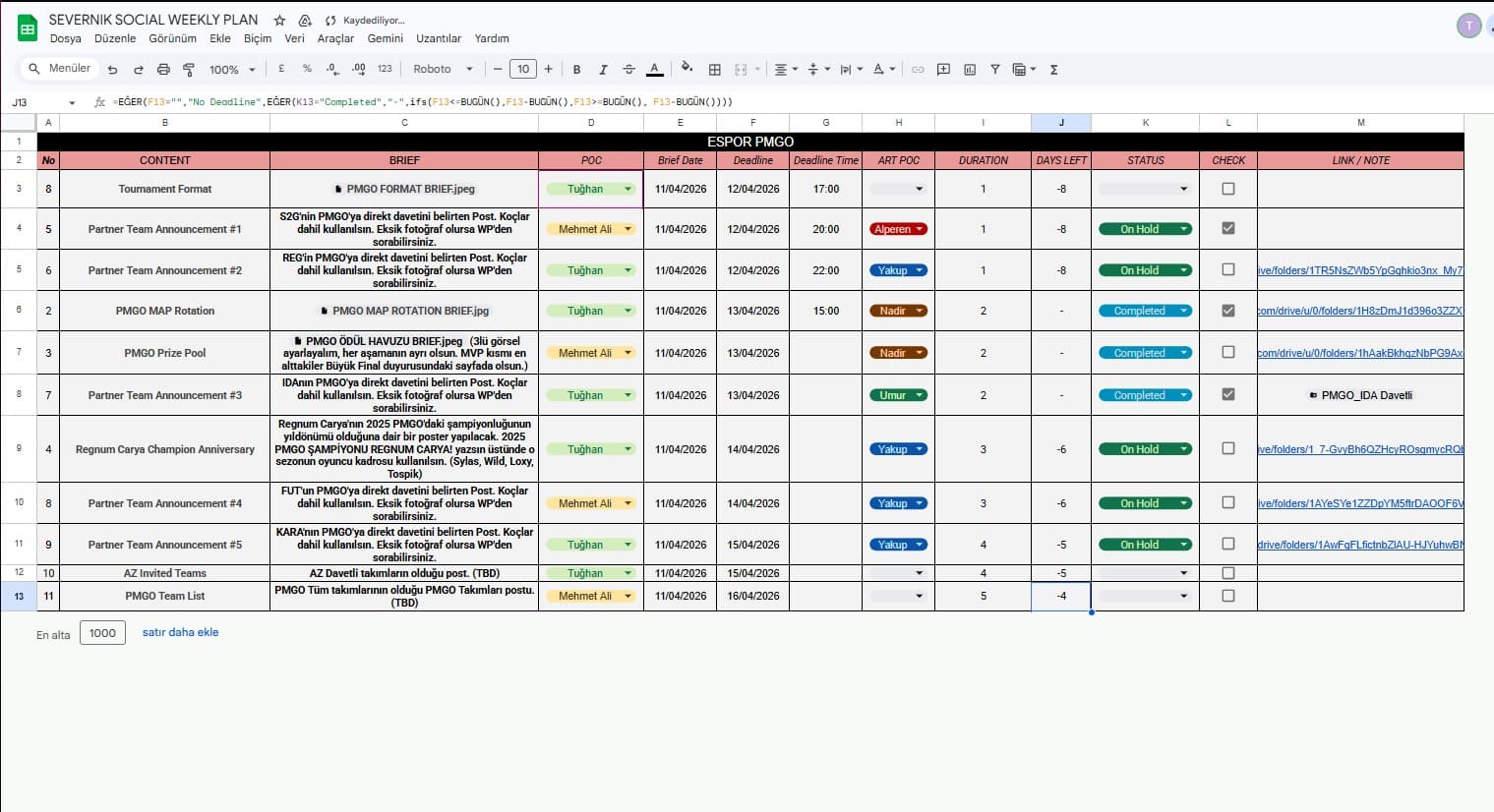Open the fill color picker
The image size is (1494, 812).
point(687,69)
